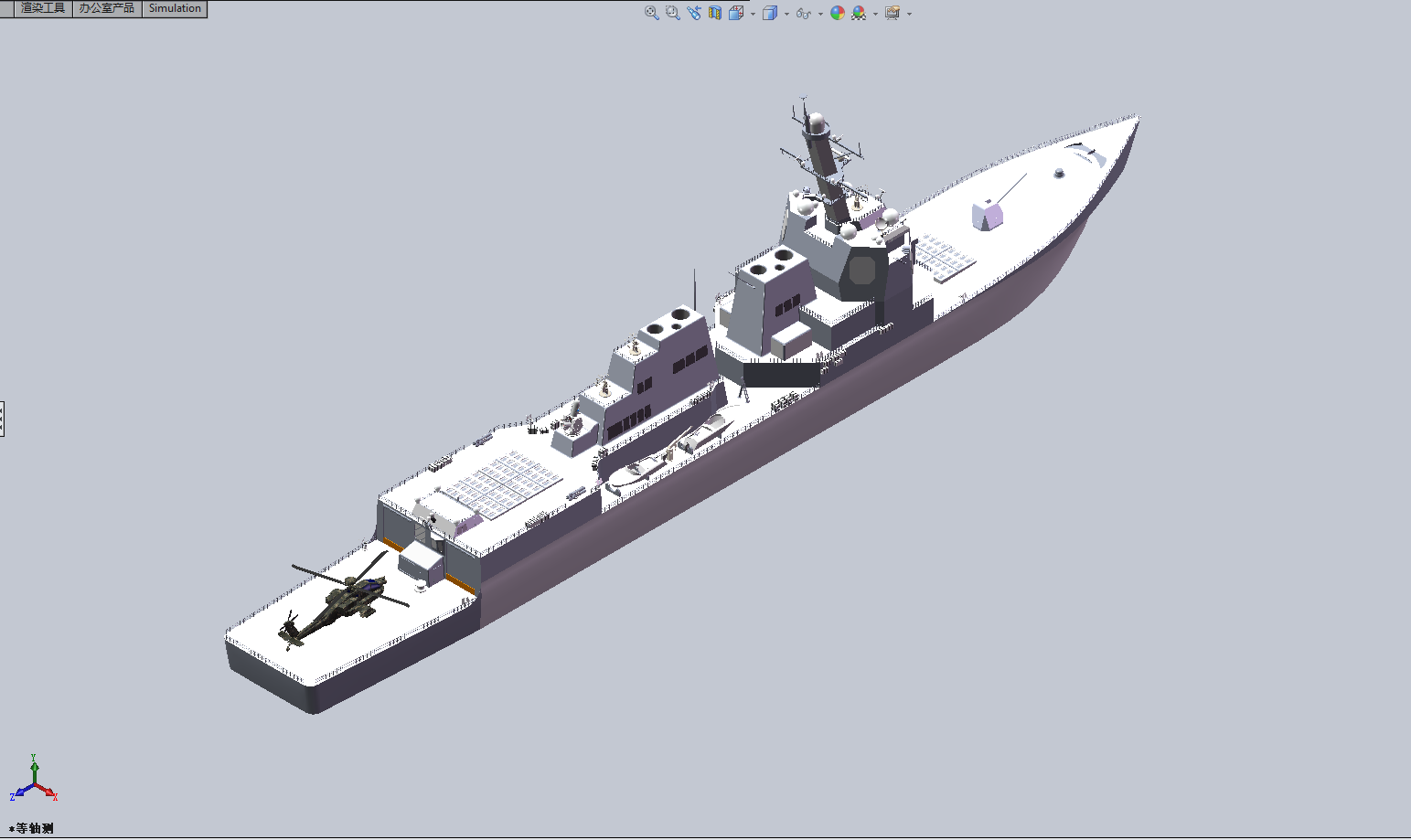
Task: Click Zoom to Fit icon
Action: (651, 13)
